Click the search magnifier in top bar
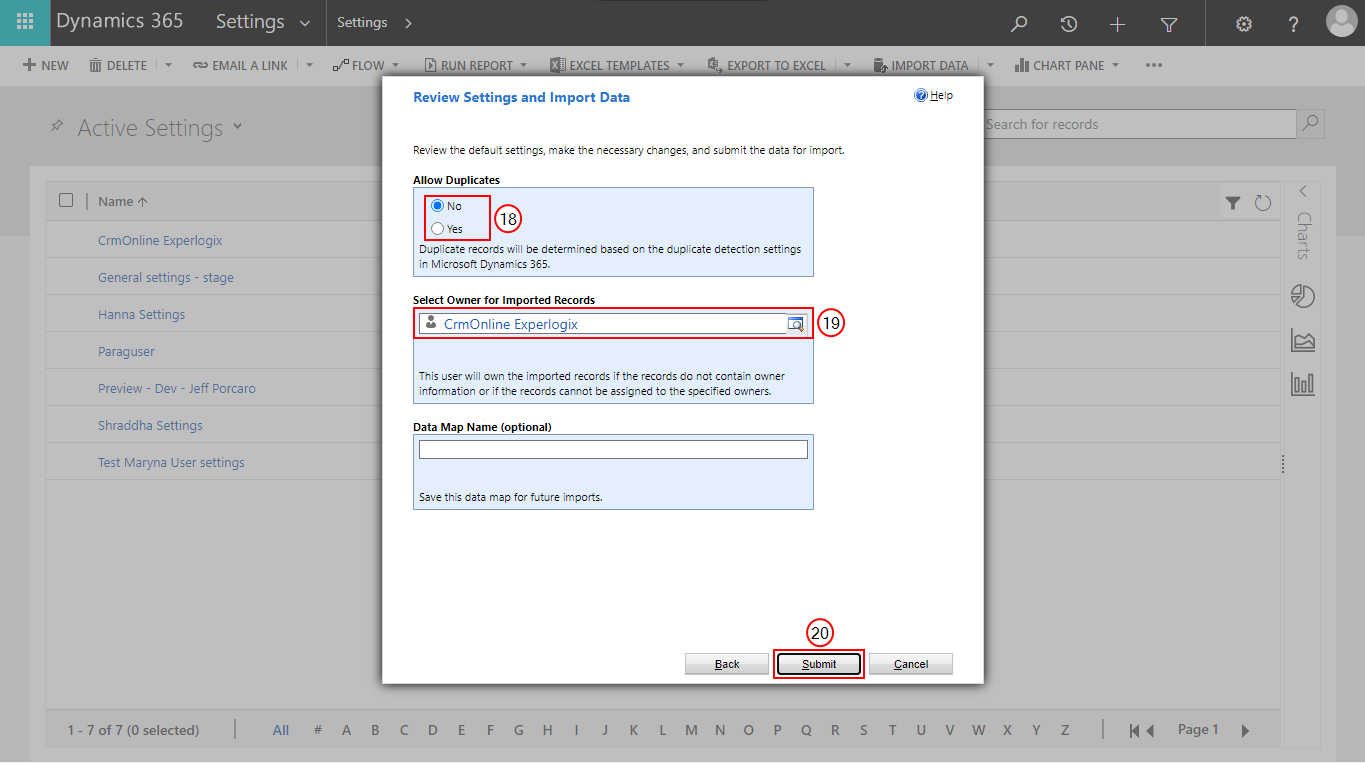The height and width of the screenshot is (763, 1365). coord(1019,23)
